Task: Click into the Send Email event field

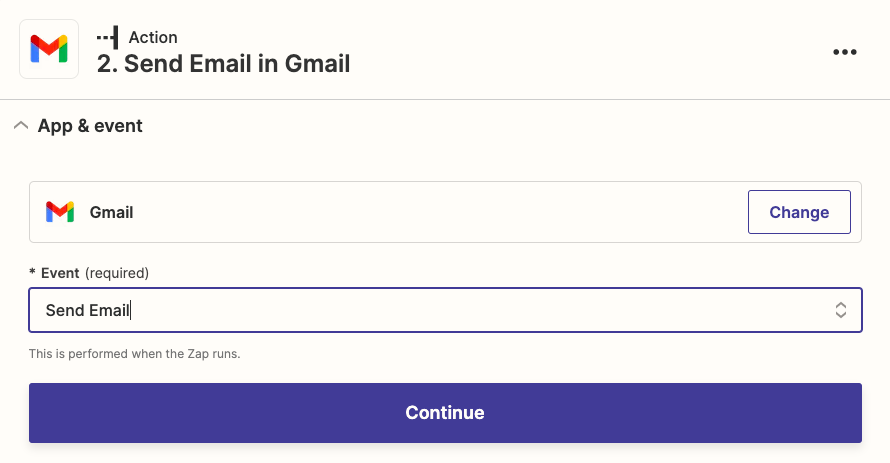Action: coord(446,310)
